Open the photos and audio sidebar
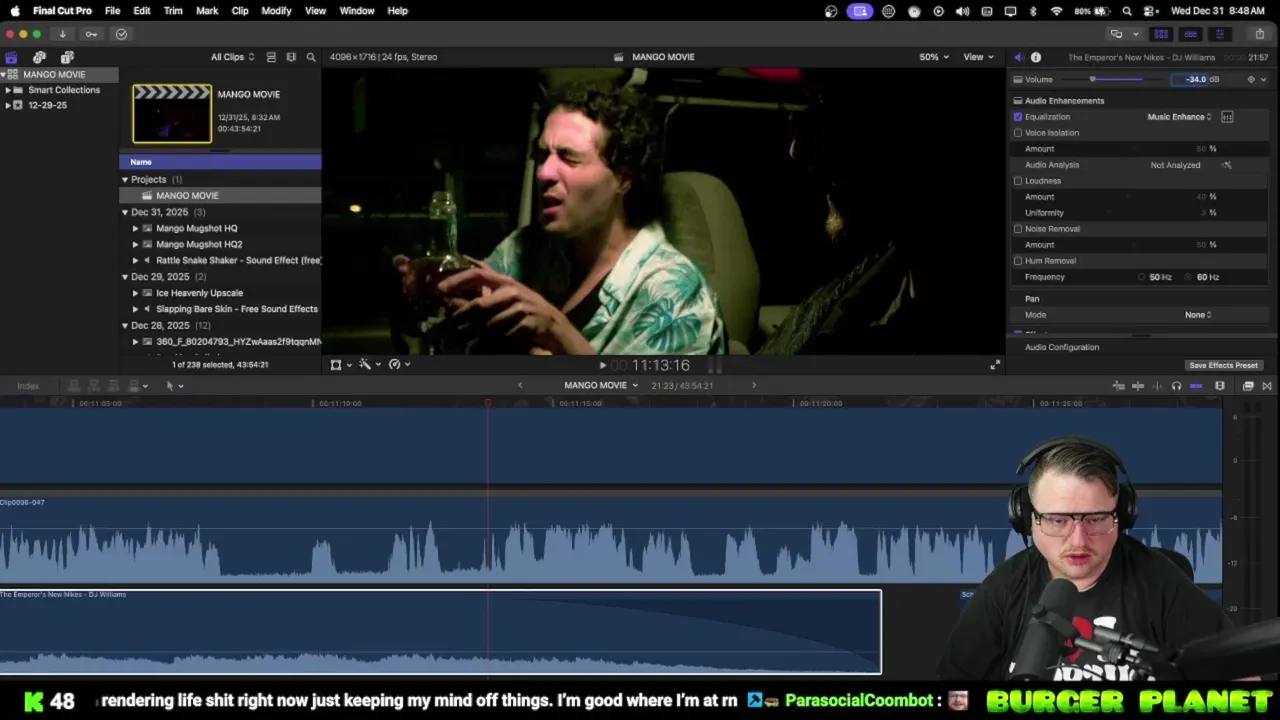This screenshot has height=720, width=1280. pos(39,57)
